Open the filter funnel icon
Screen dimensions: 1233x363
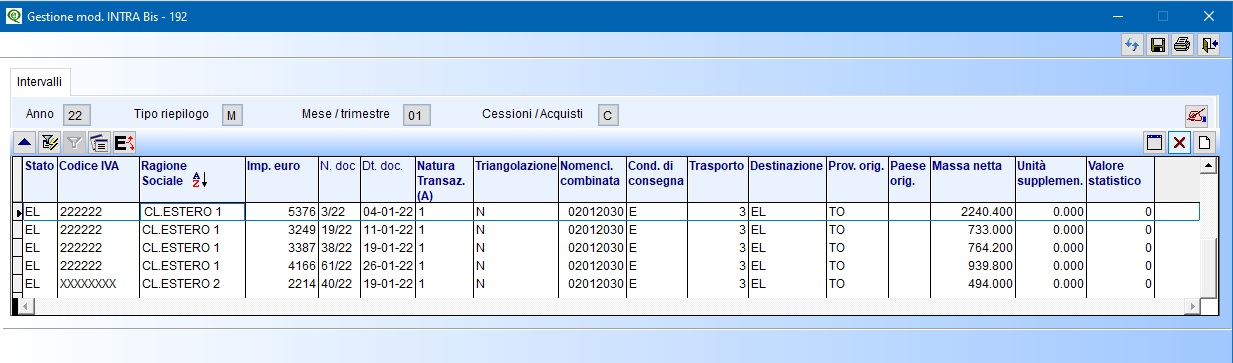(x=74, y=143)
